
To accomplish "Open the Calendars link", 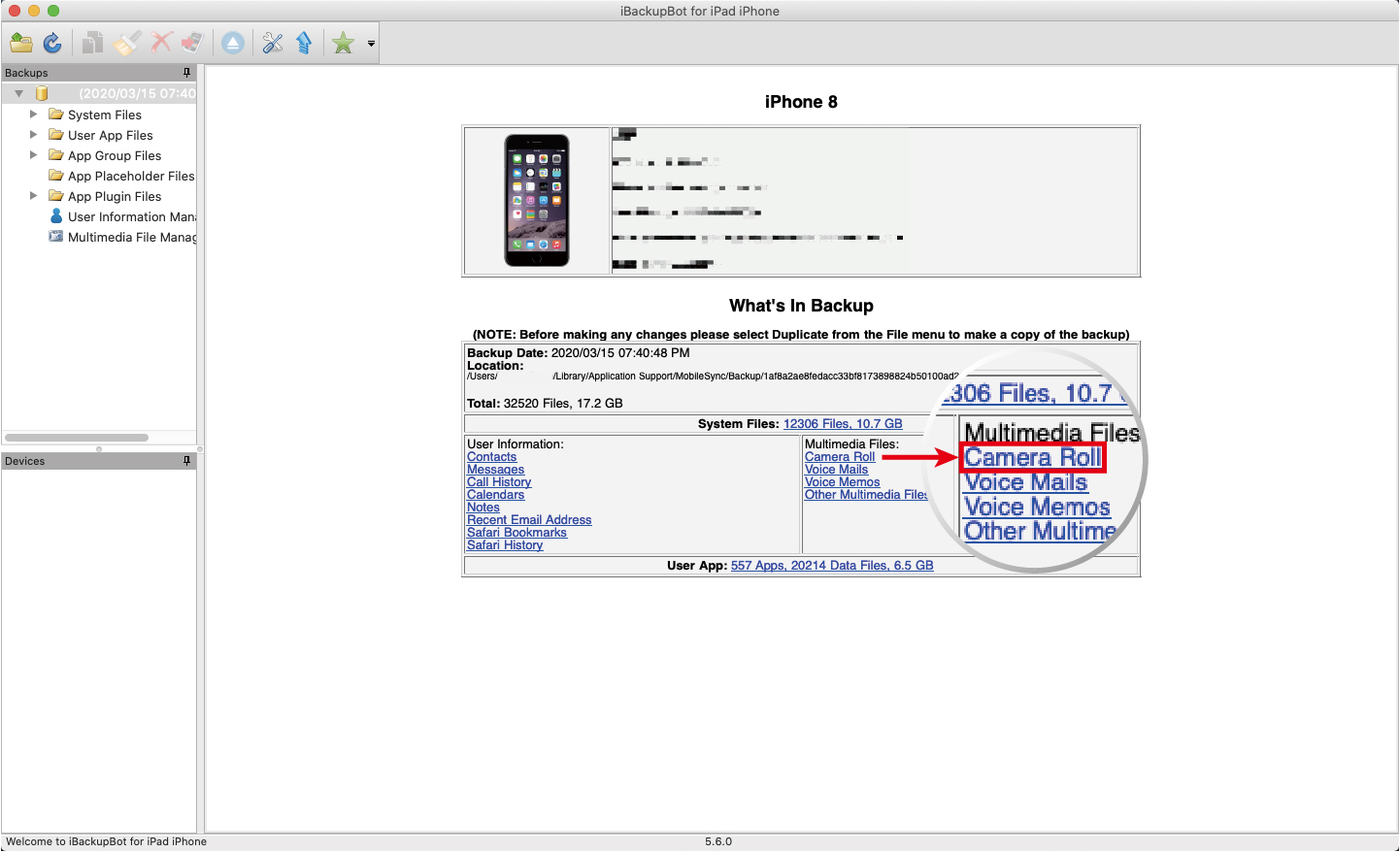I will tap(495, 495).
